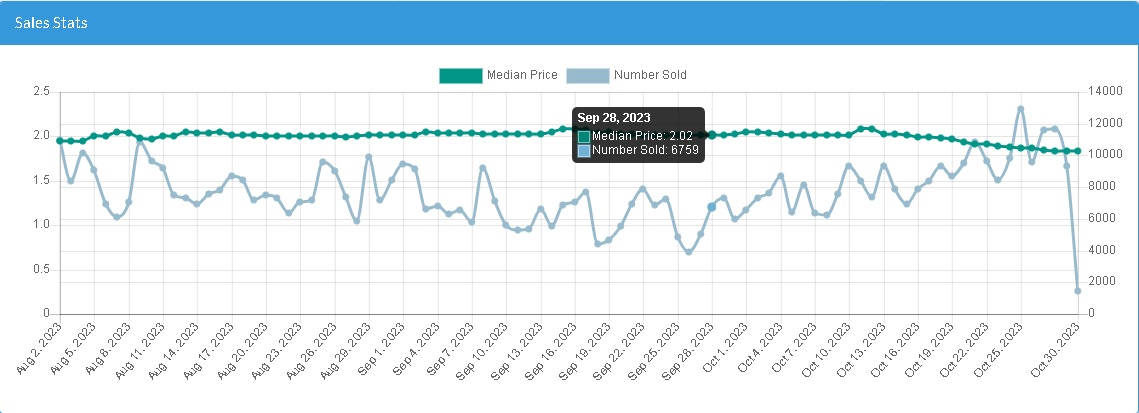Image resolution: width=1139 pixels, height=413 pixels.
Task: Click the small green swatch inside the tooltip
Action: pos(584,135)
